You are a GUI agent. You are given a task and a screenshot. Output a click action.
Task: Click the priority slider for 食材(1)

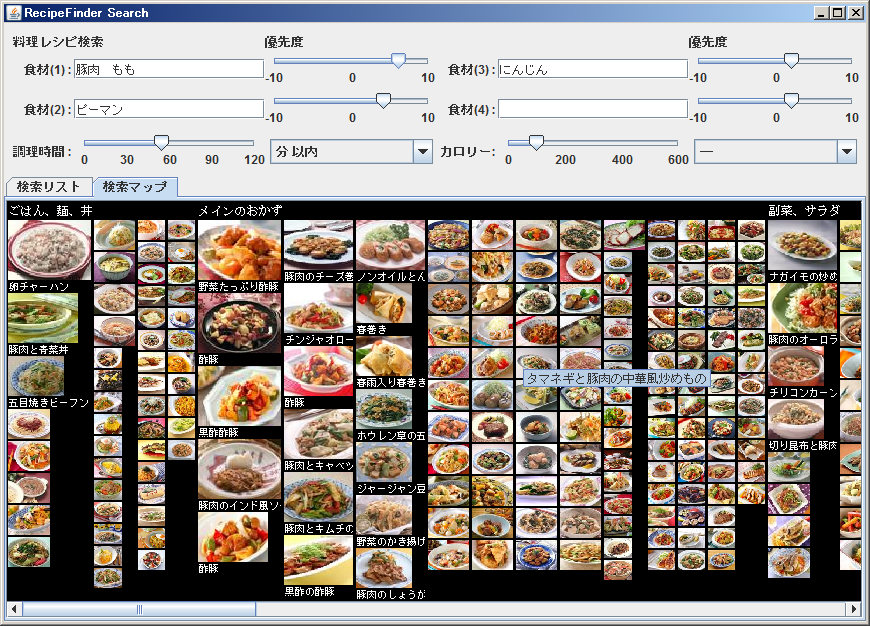tap(397, 60)
